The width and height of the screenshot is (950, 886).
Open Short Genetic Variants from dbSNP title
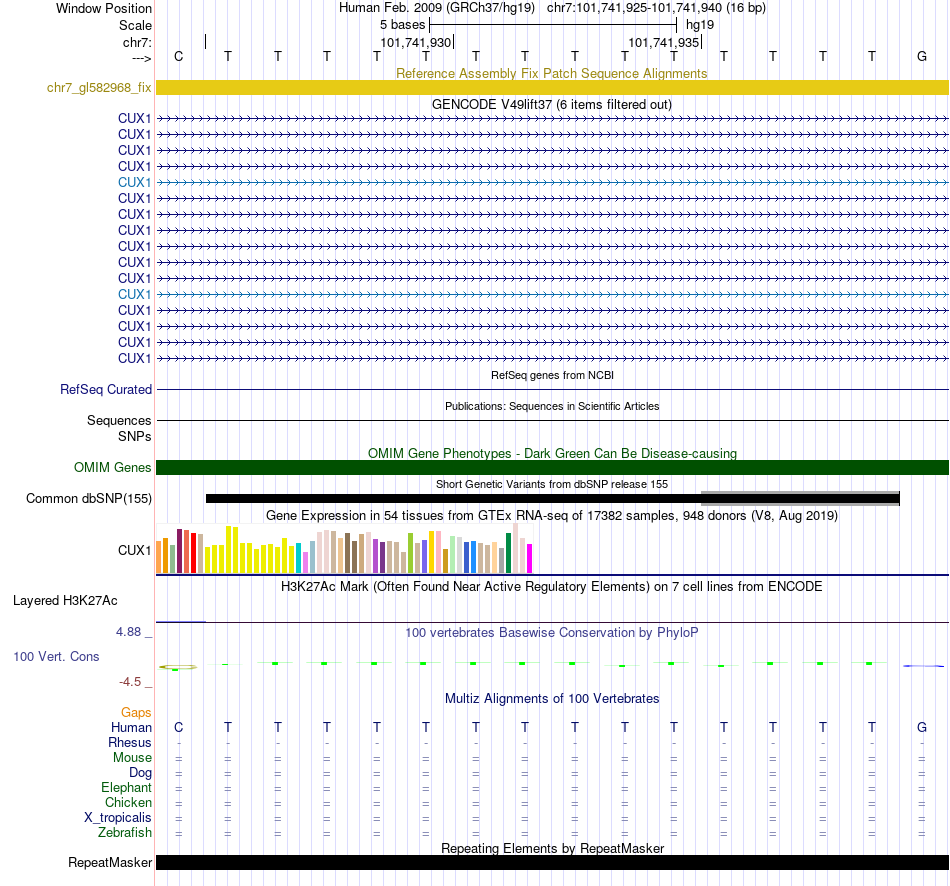[552, 484]
